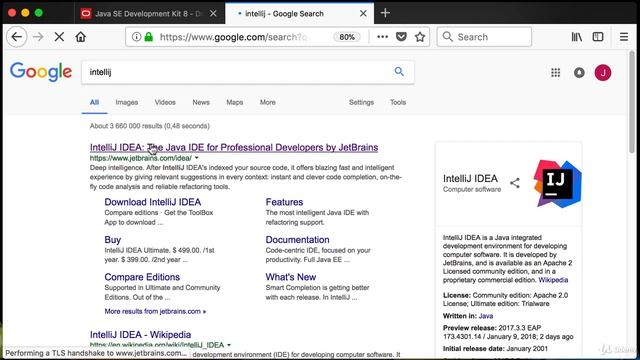
Task: Click the IntelliJ IDEA knowledge panel title
Action: coord(470,179)
